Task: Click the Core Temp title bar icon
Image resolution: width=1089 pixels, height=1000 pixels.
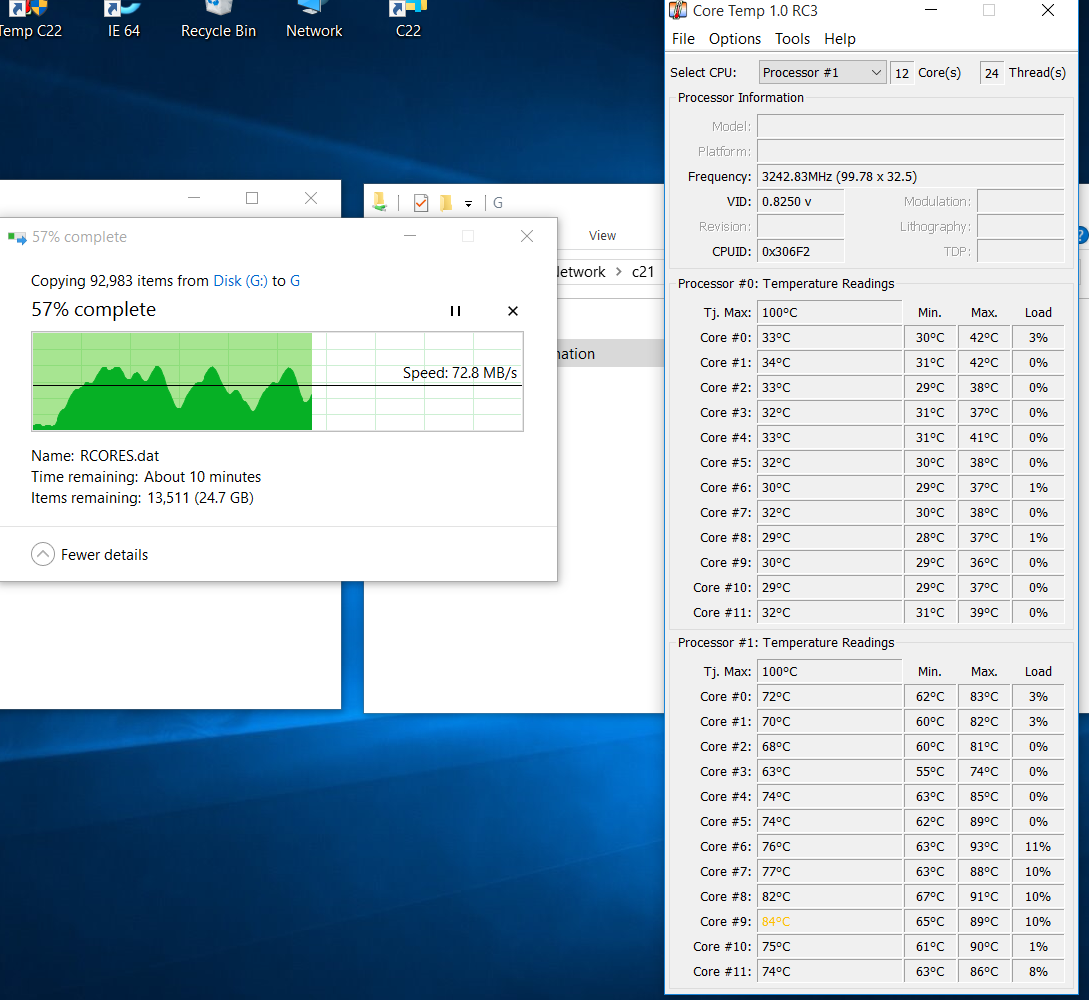Action: coord(678,11)
